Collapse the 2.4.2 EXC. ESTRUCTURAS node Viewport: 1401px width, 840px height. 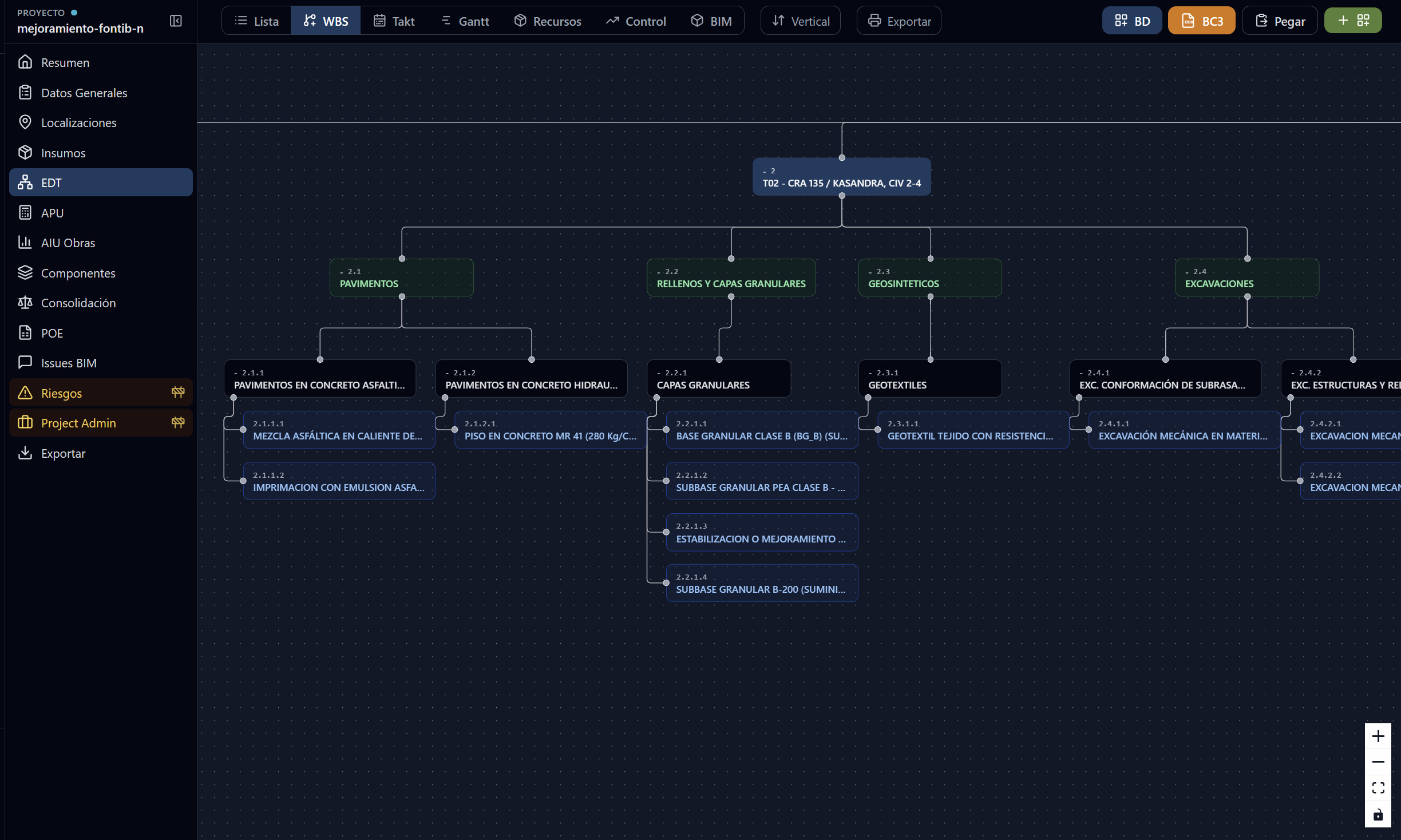coord(1293,373)
